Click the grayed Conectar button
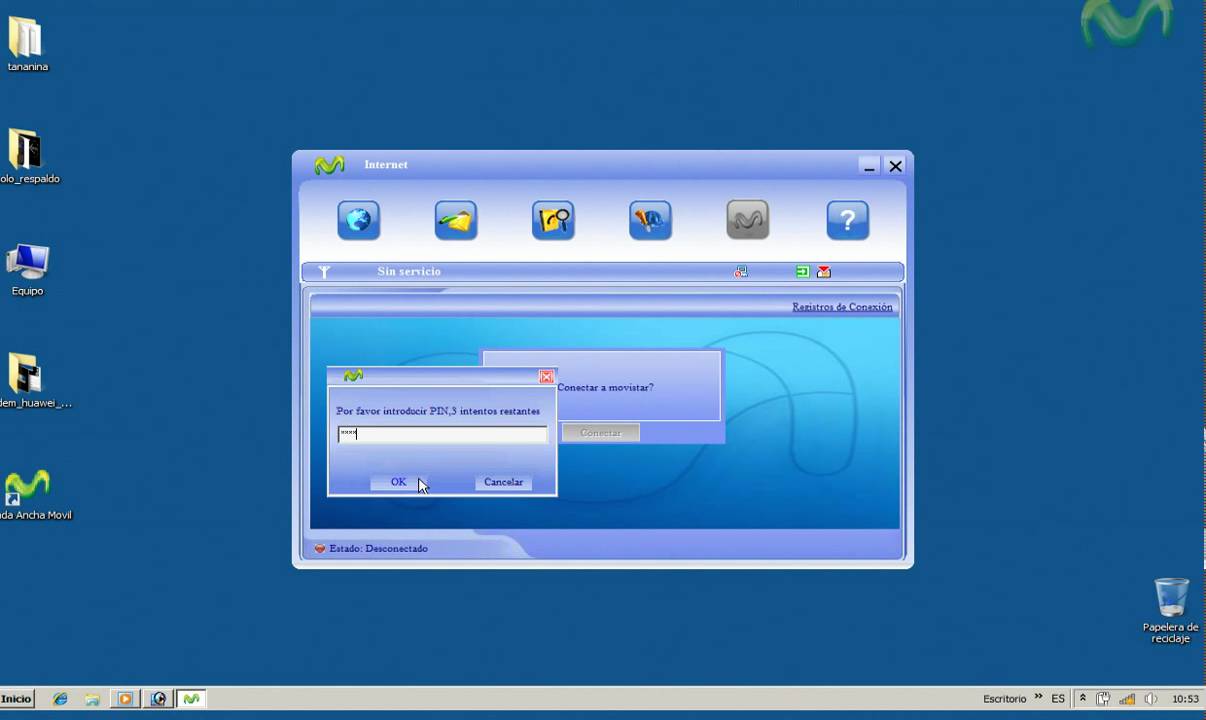1206x720 pixels. pos(600,433)
